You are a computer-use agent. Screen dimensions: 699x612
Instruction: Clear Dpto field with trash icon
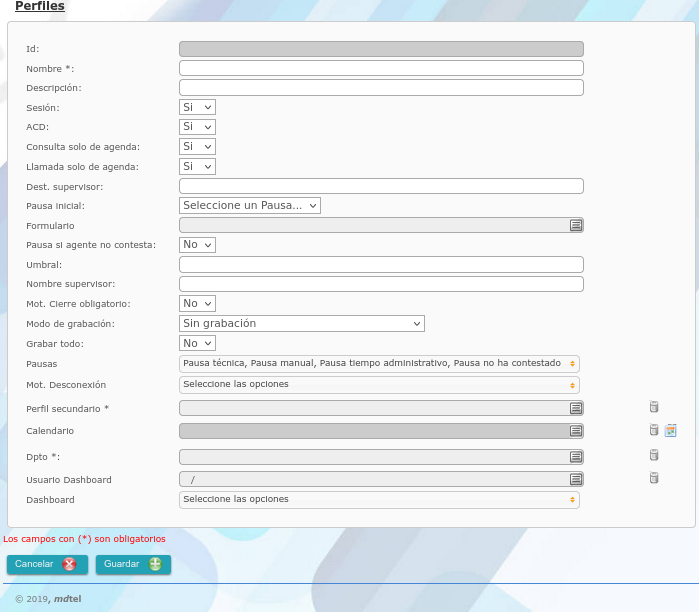pyautogui.click(x=654, y=455)
